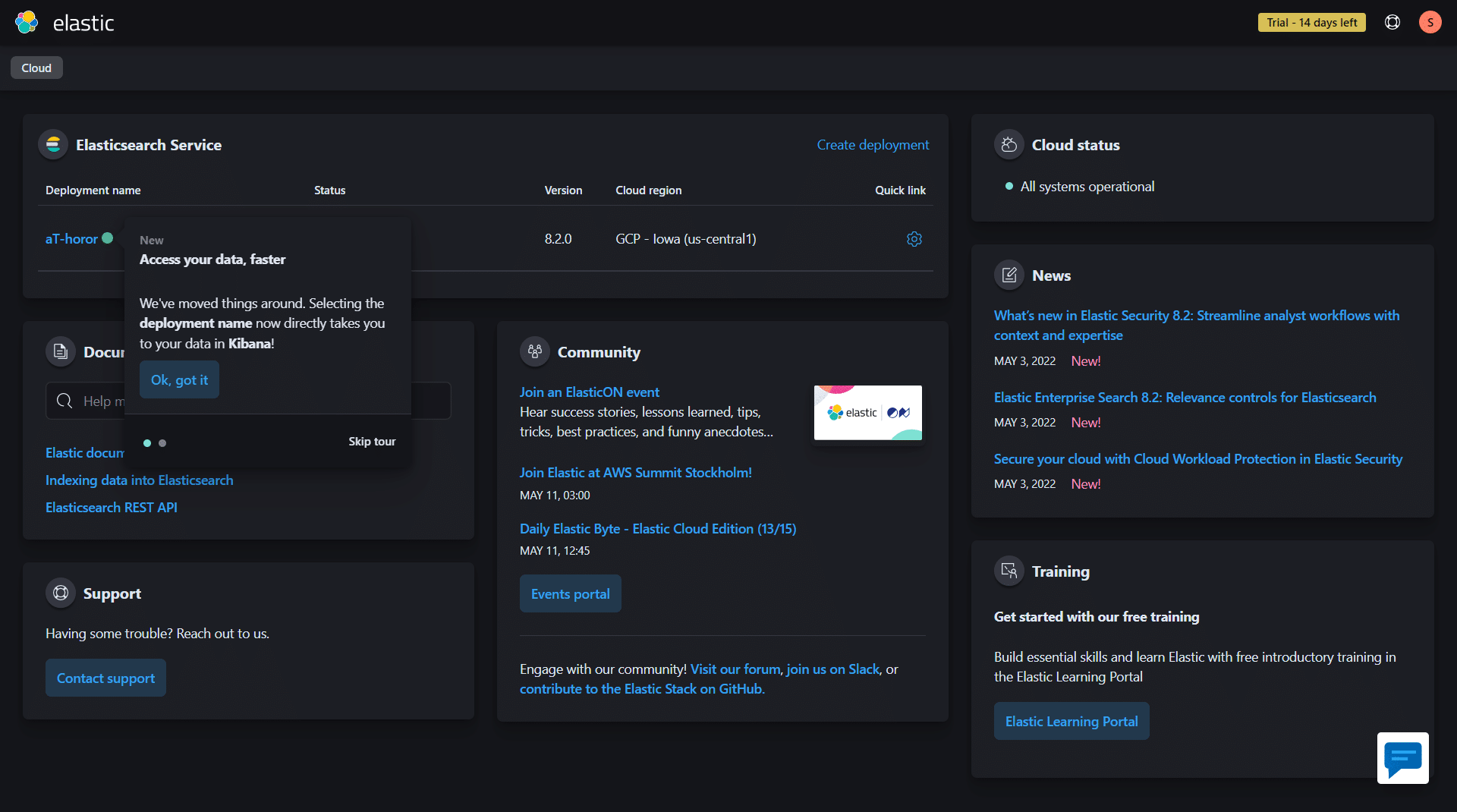Click Skip tour in the popover

click(372, 442)
